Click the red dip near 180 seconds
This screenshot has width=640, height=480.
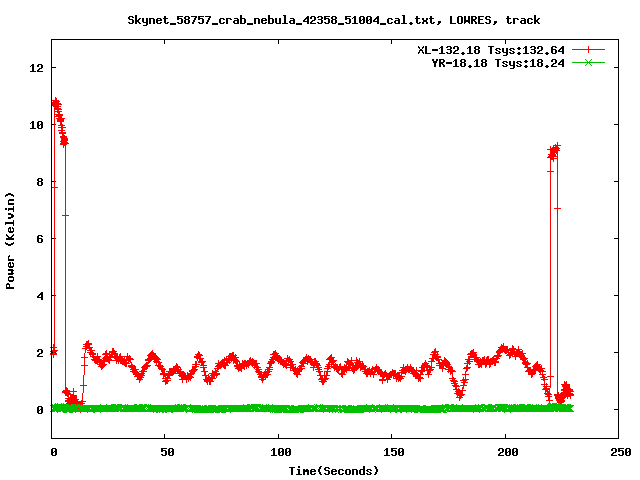[x=460, y=394]
